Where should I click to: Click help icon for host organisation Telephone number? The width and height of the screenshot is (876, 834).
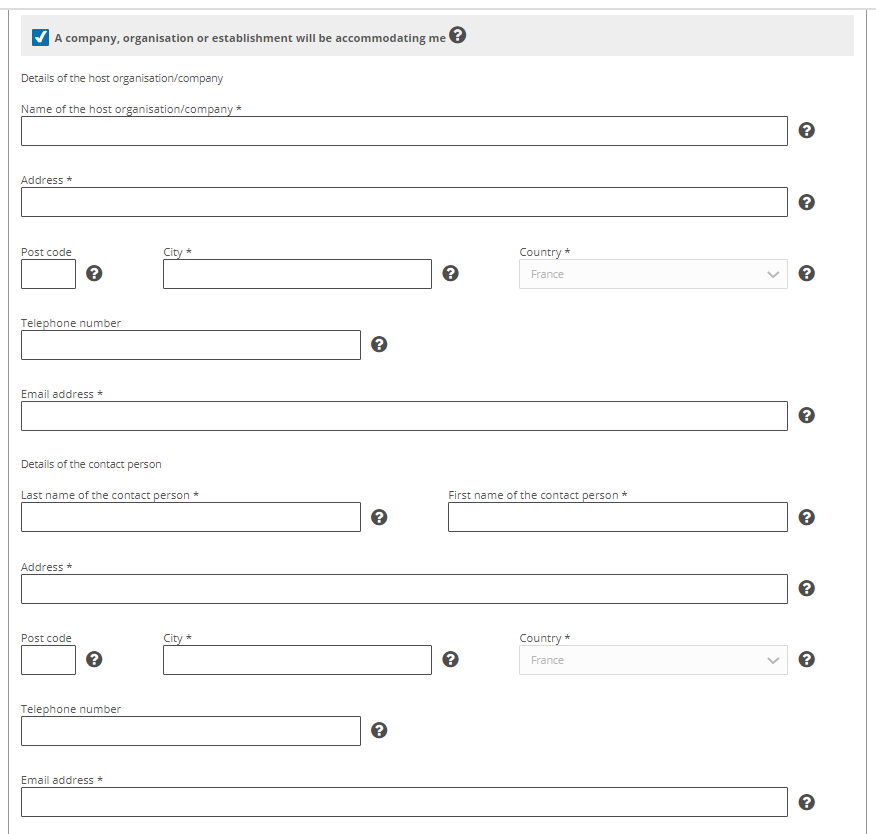pos(379,344)
